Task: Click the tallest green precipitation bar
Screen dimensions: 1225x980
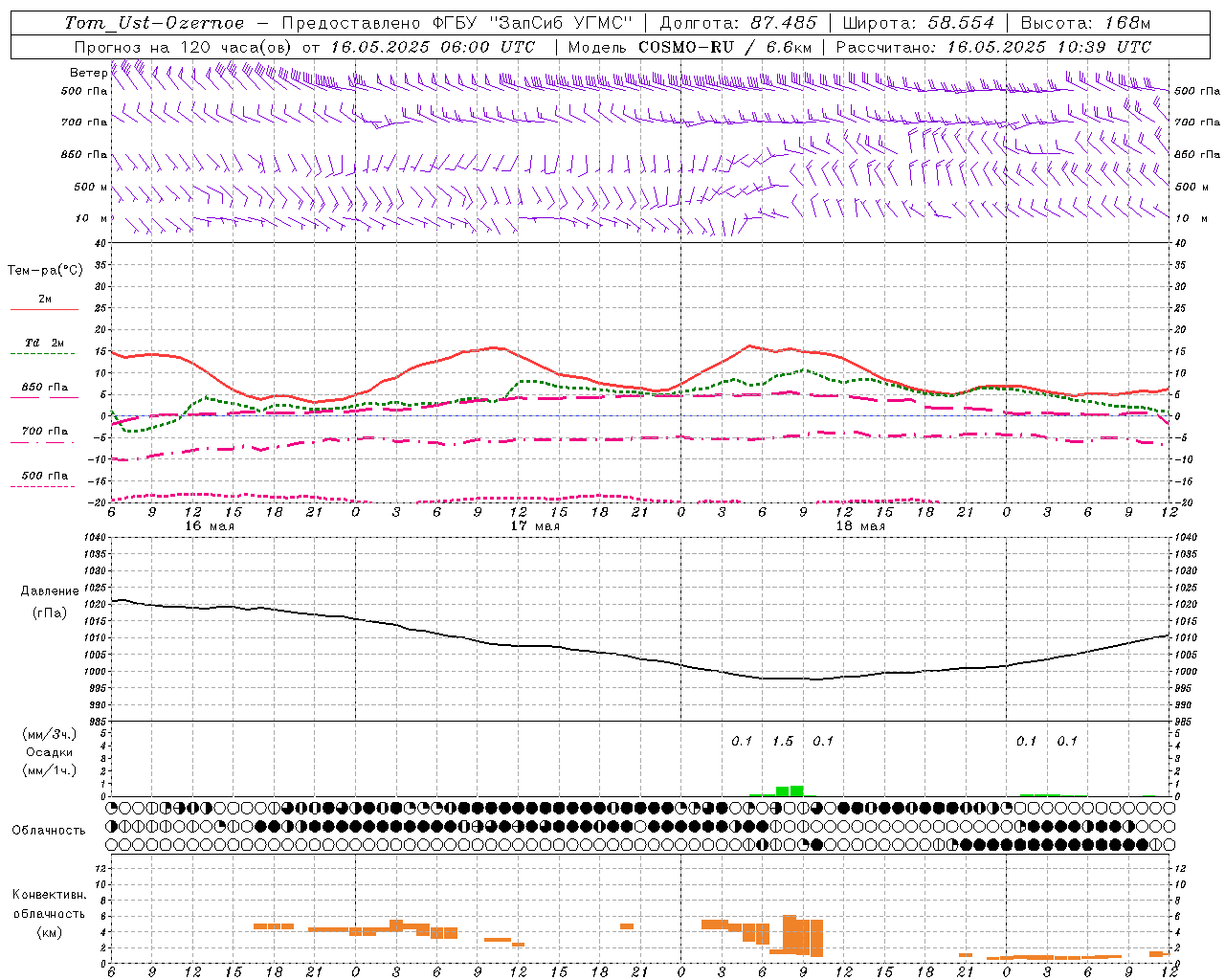Action: pos(796,791)
